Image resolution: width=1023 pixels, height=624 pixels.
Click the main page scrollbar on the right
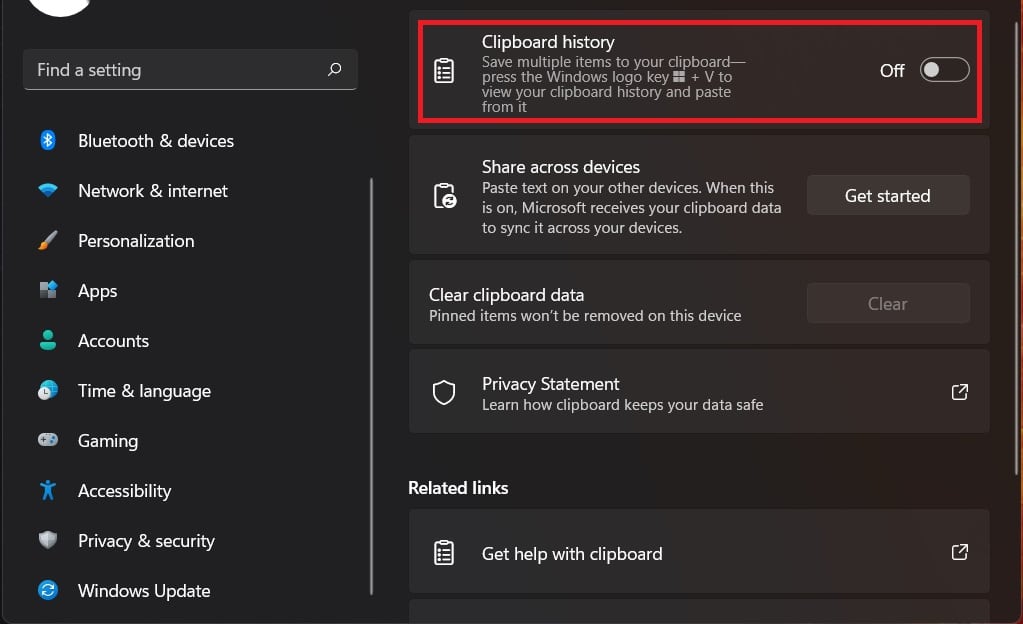tap(1016, 248)
